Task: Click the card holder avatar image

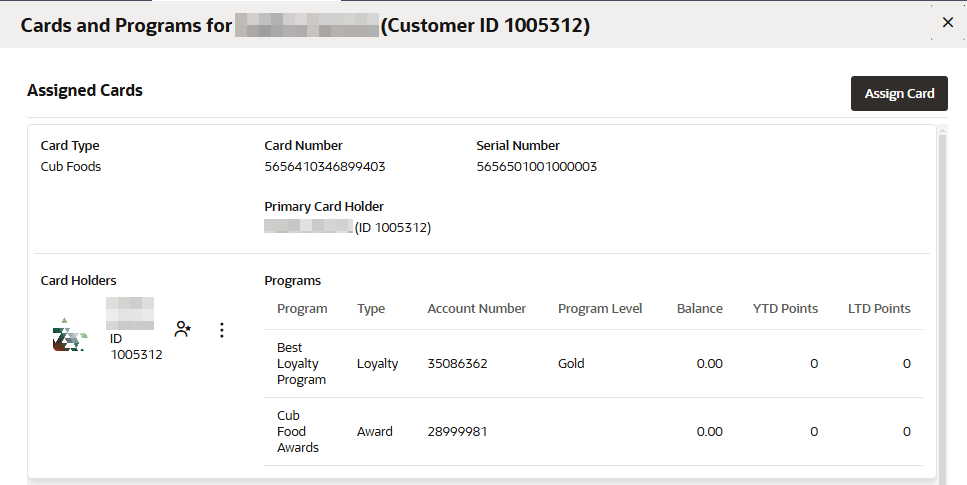Action: pyautogui.click(x=70, y=335)
